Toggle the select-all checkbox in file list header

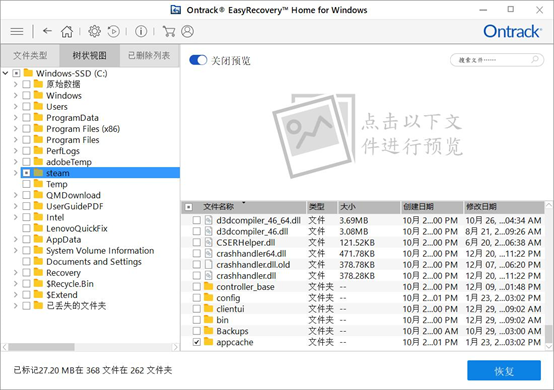(189, 207)
